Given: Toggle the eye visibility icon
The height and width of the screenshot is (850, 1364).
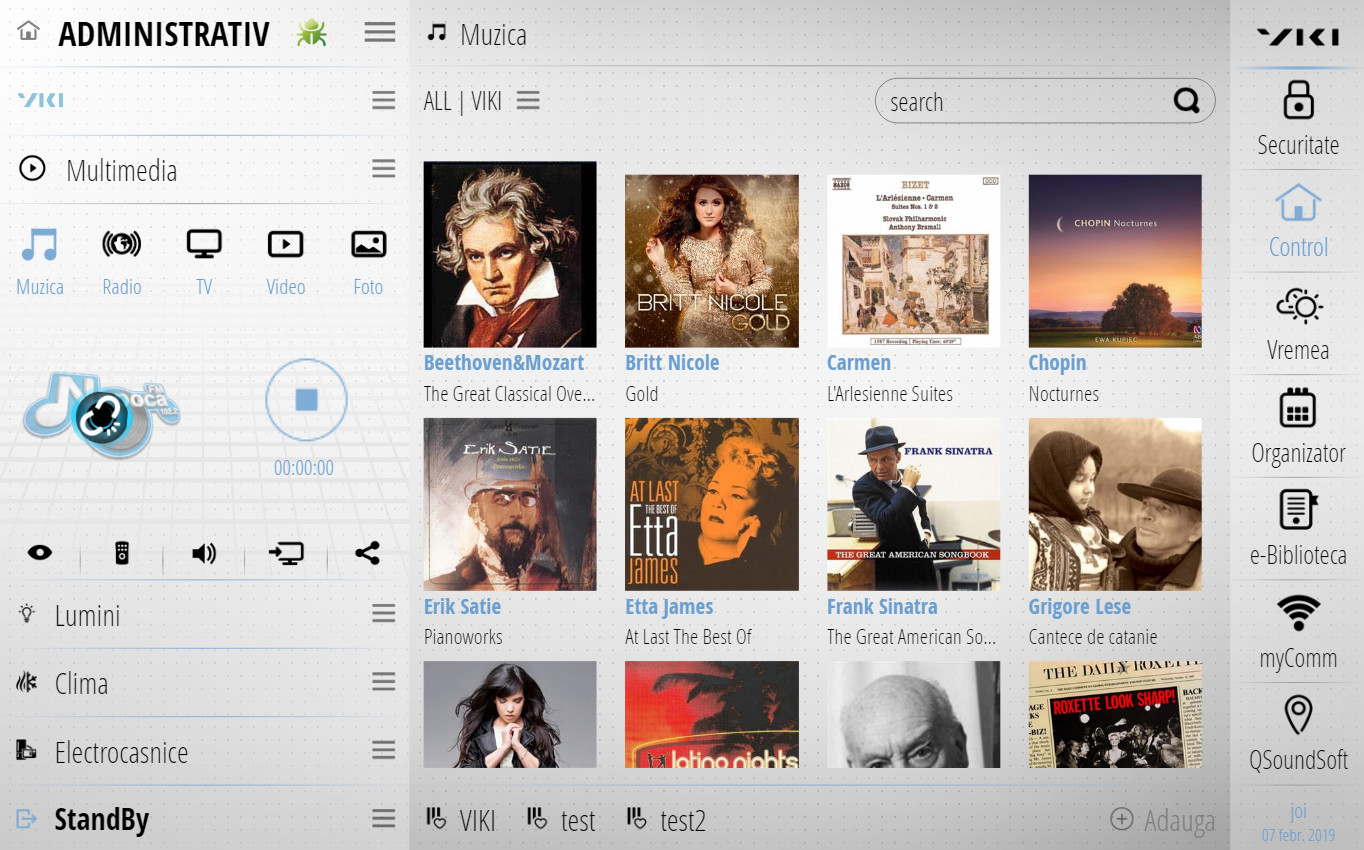Looking at the screenshot, I should [x=40, y=551].
